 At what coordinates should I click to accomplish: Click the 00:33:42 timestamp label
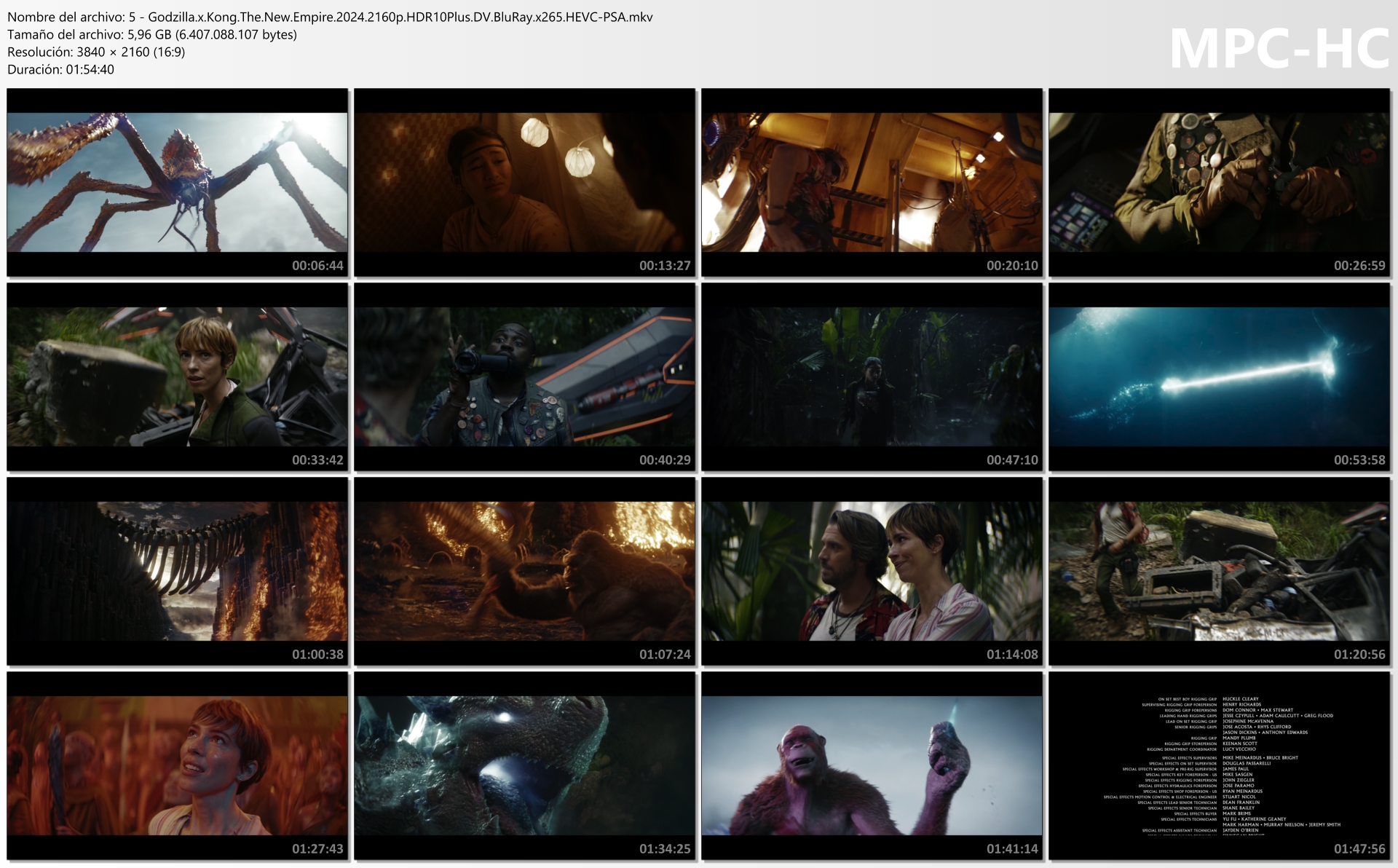coord(317,460)
